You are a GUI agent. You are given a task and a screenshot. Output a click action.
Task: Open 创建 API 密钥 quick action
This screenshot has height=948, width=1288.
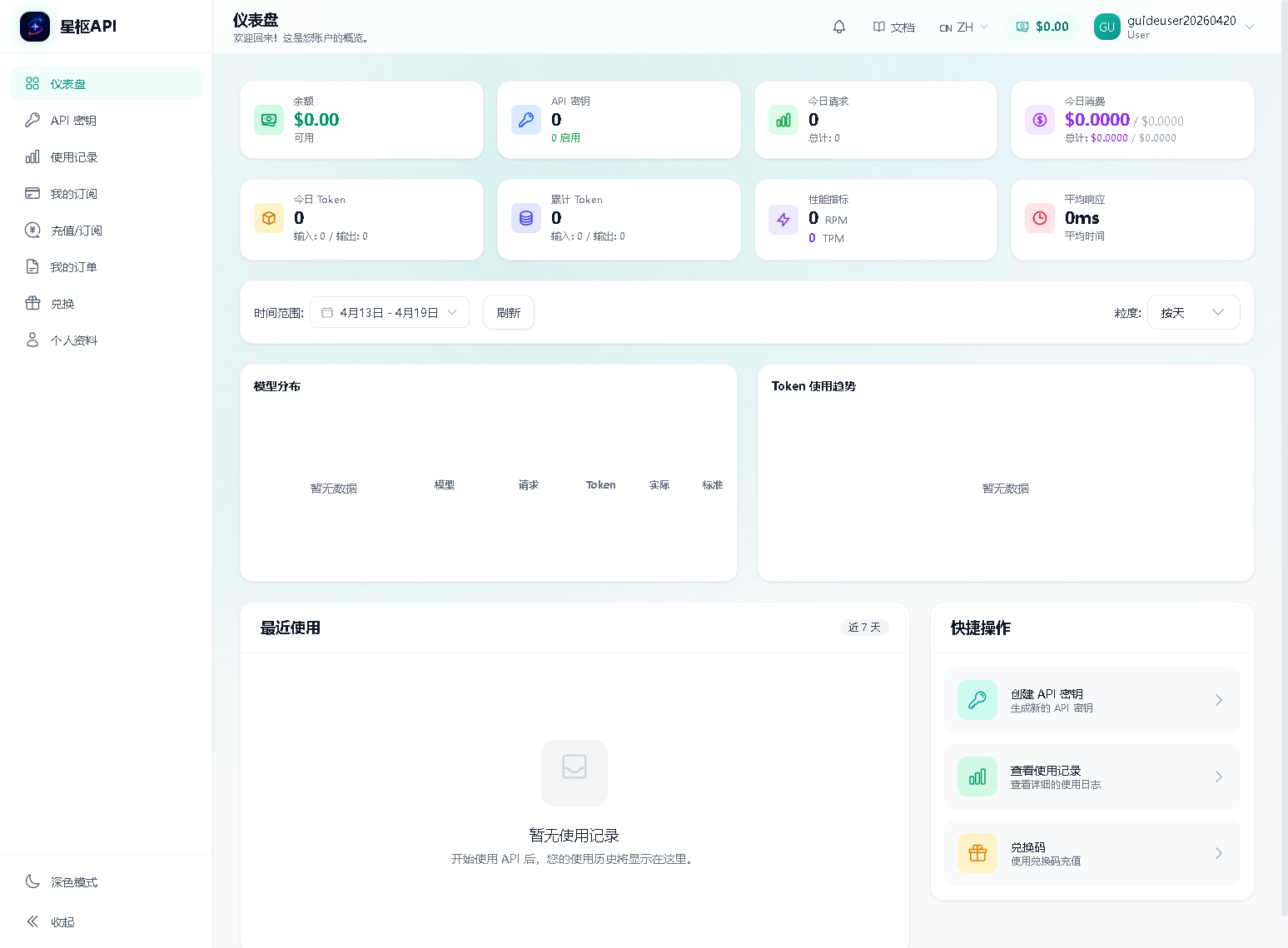click(x=1092, y=700)
